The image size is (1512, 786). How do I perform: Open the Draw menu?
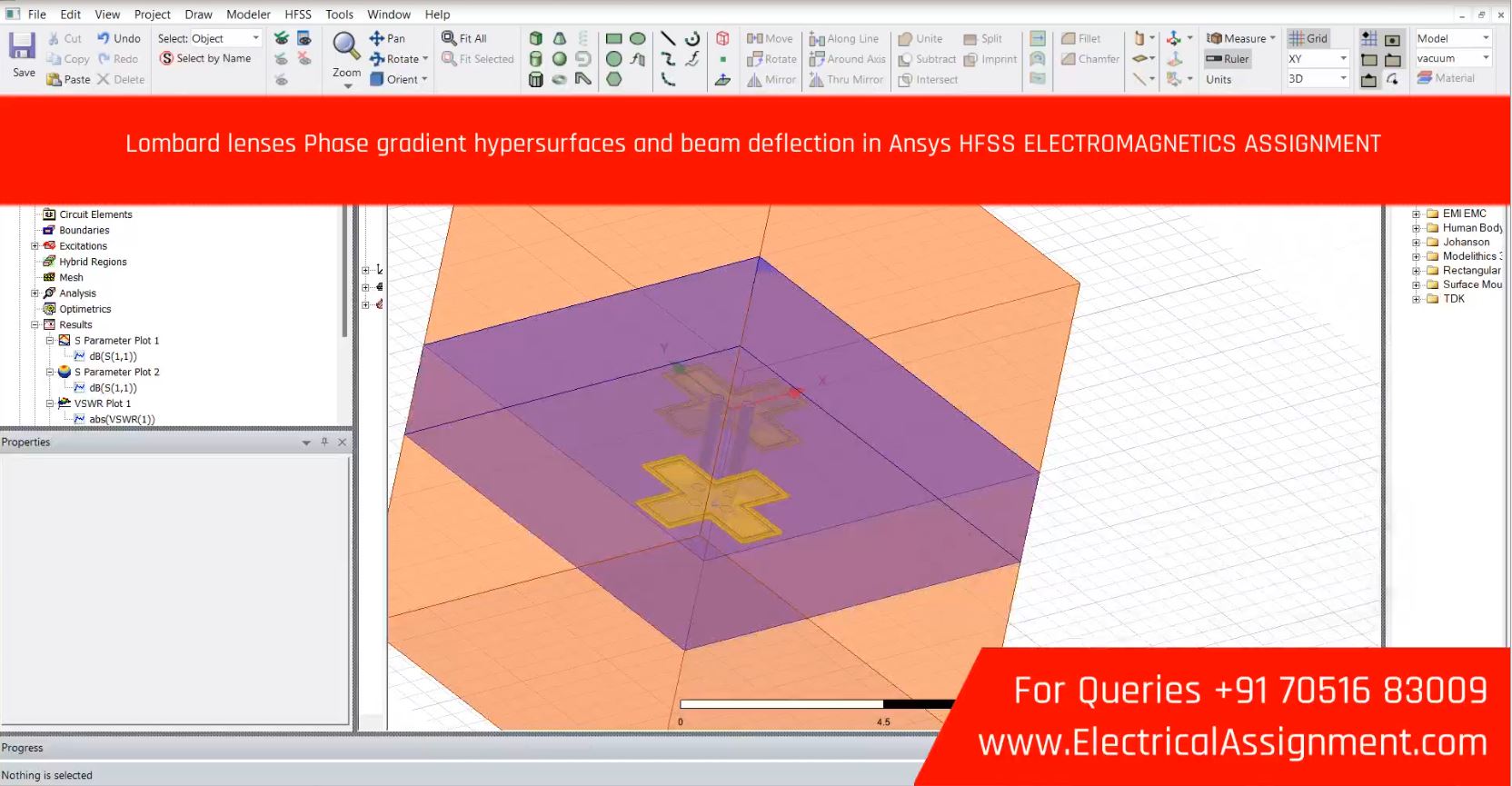pos(198,14)
